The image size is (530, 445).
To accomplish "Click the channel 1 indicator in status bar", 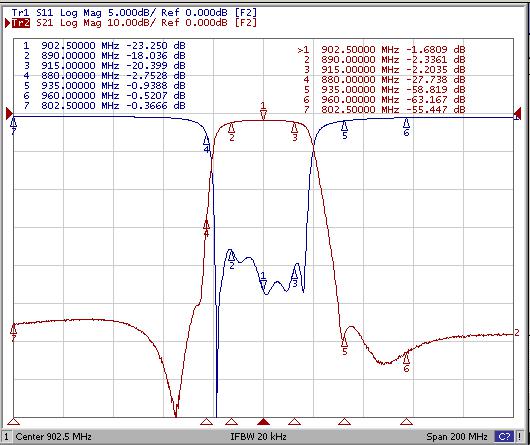I will coord(6,437).
